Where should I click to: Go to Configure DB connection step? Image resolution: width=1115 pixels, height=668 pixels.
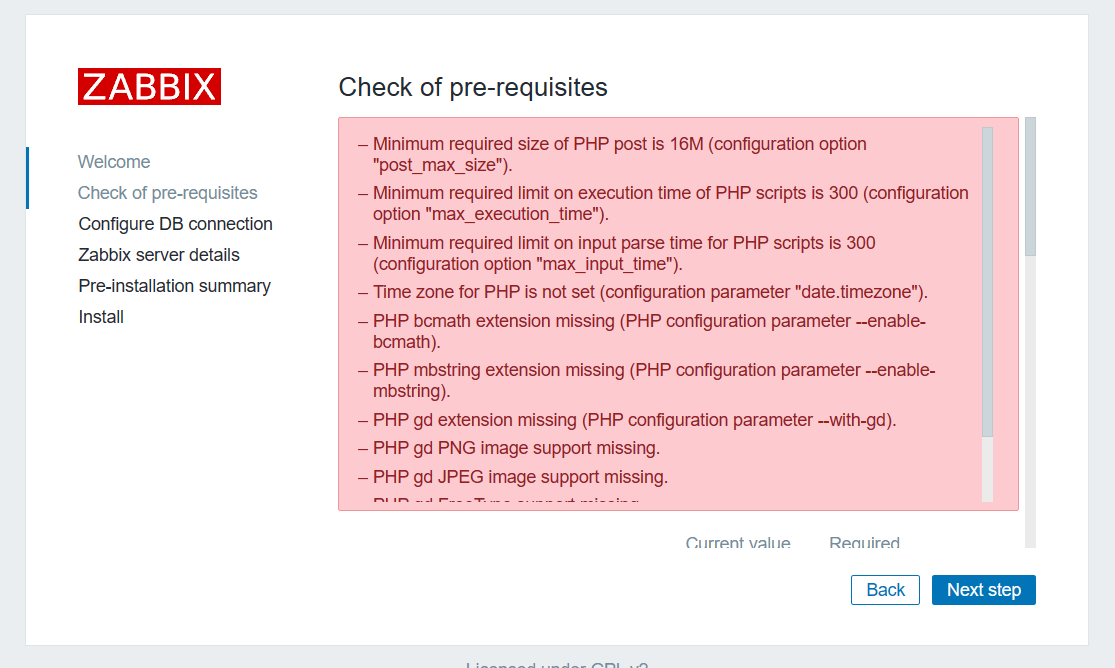pos(176,224)
